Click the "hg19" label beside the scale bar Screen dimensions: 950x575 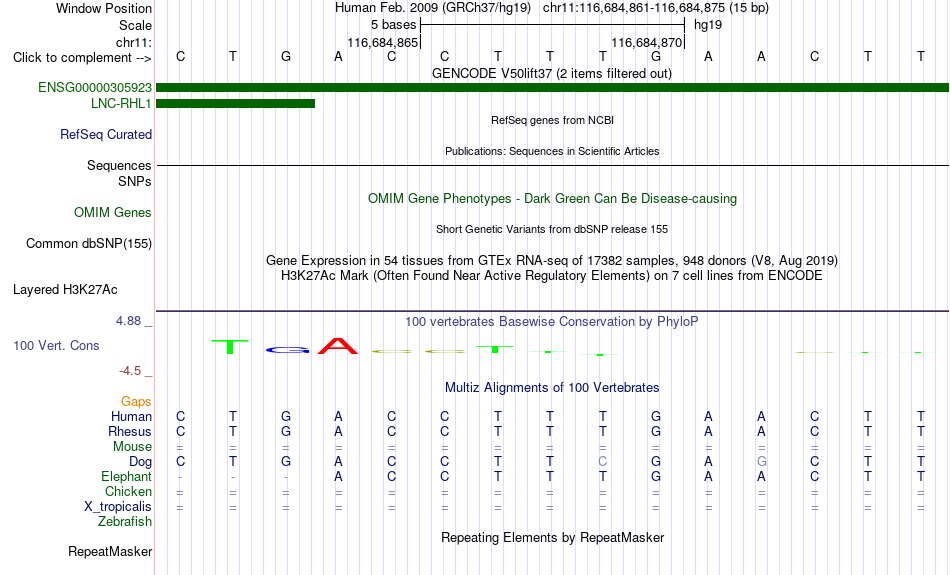(708, 25)
